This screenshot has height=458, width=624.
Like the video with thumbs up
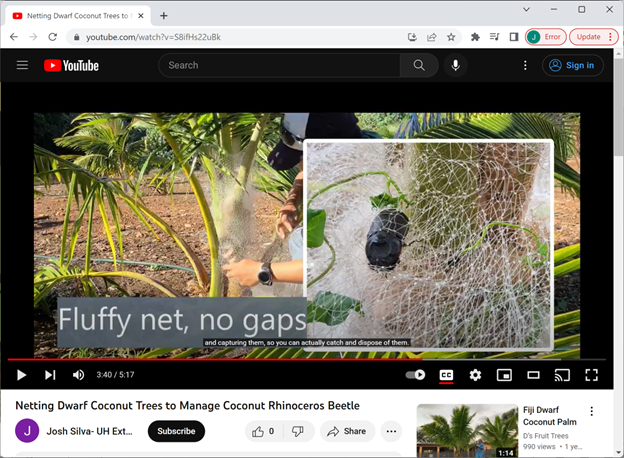coord(263,431)
